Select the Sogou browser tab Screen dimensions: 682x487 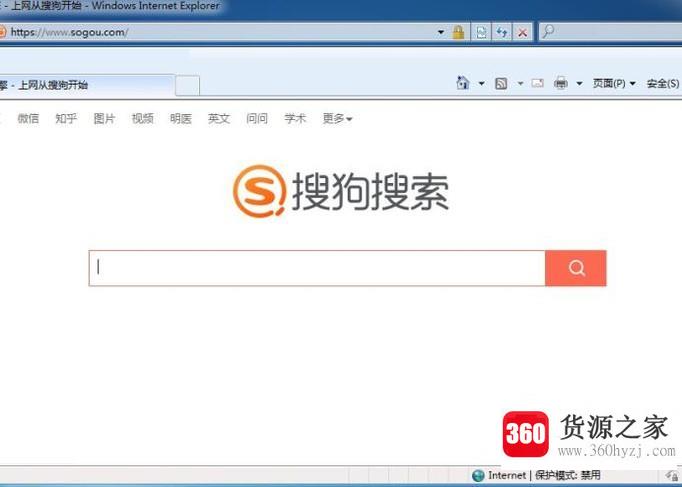(86, 85)
